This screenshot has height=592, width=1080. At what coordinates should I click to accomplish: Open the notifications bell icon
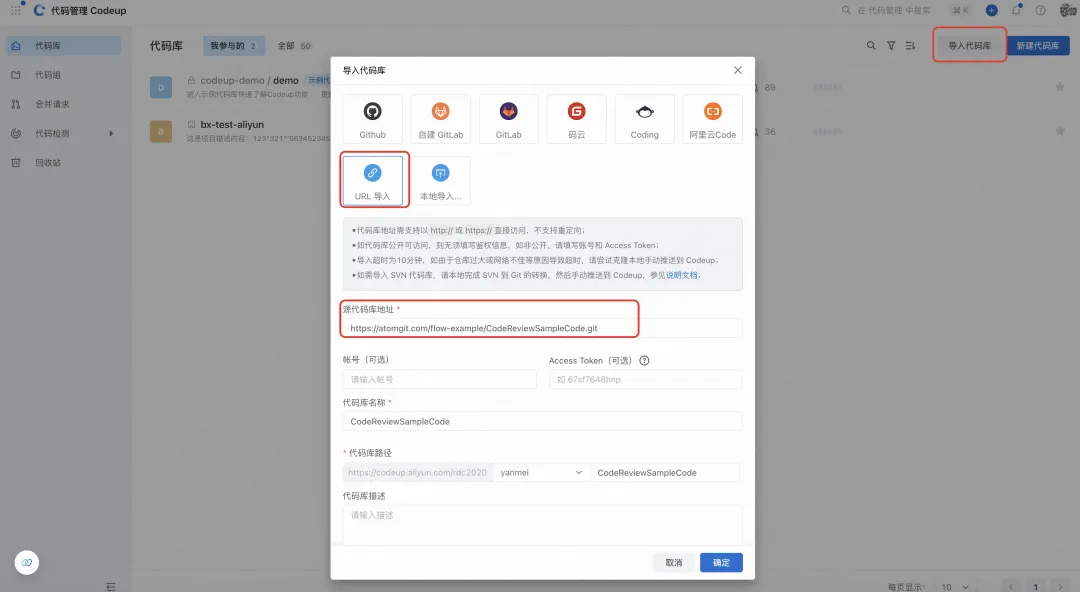1017,10
